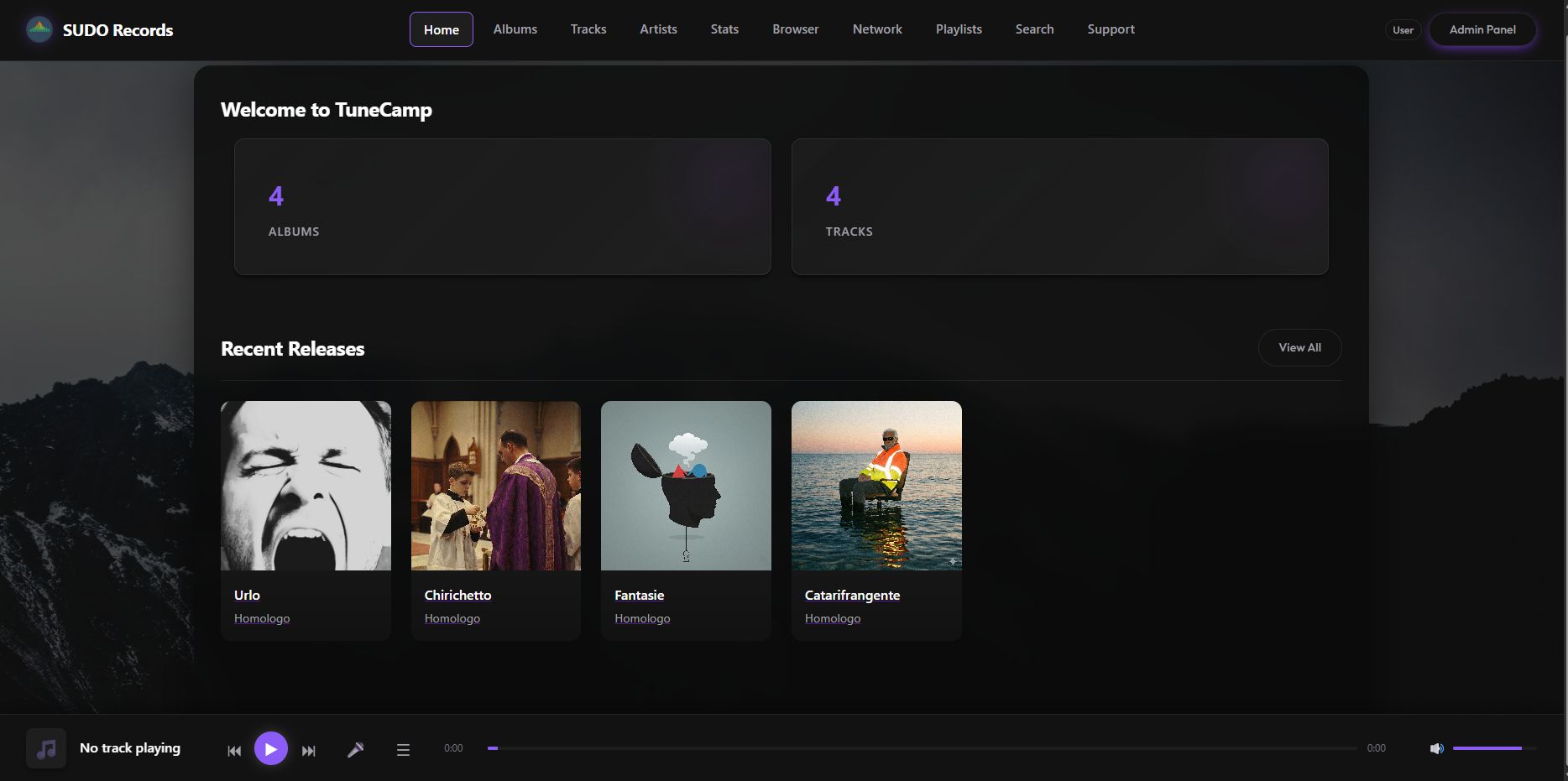Click the User badge in the top bar
The width and height of the screenshot is (1568, 781).
pos(1402,29)
